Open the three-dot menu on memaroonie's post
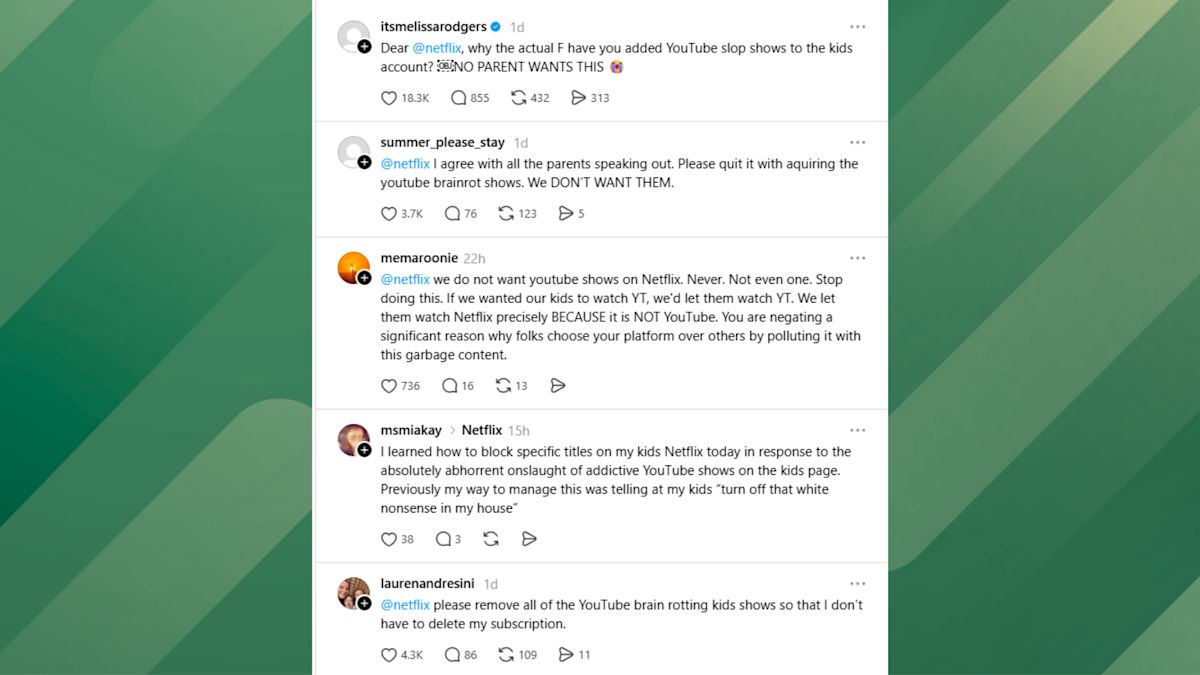This screenshot has width=1200, height=675. click(x=858, y=258)
